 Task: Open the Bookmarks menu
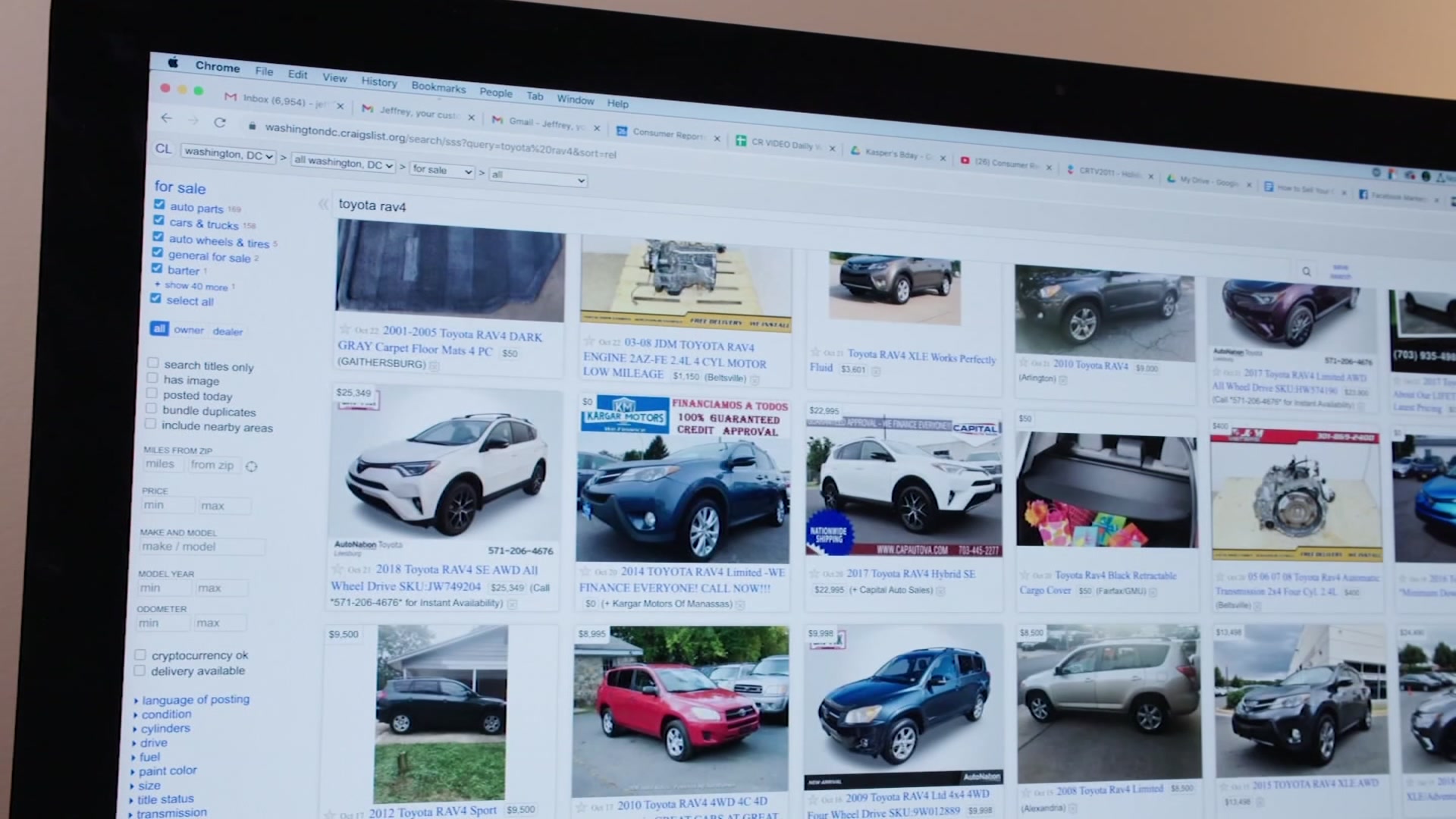(438, 87)
